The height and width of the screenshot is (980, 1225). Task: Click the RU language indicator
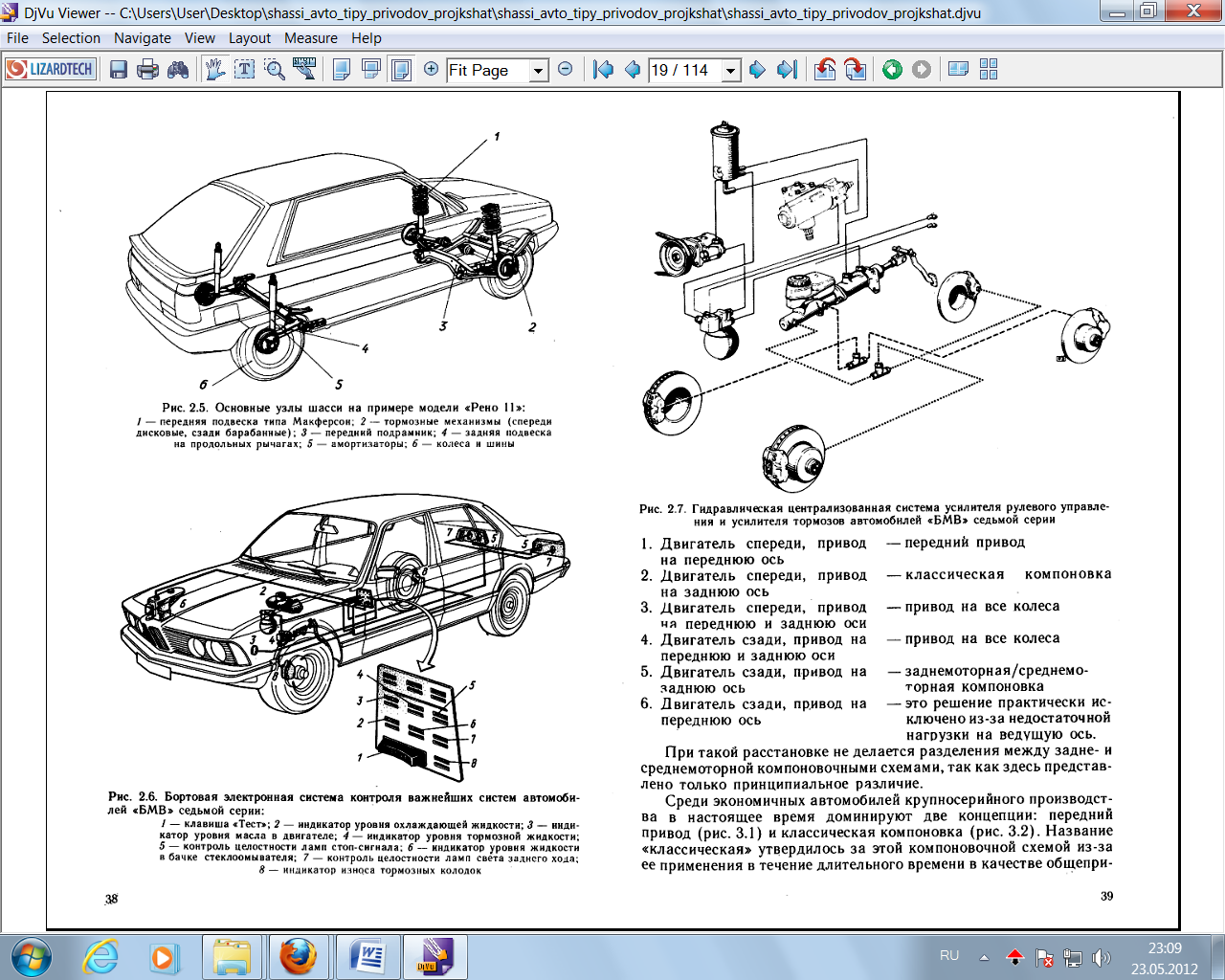coord(949,955)
